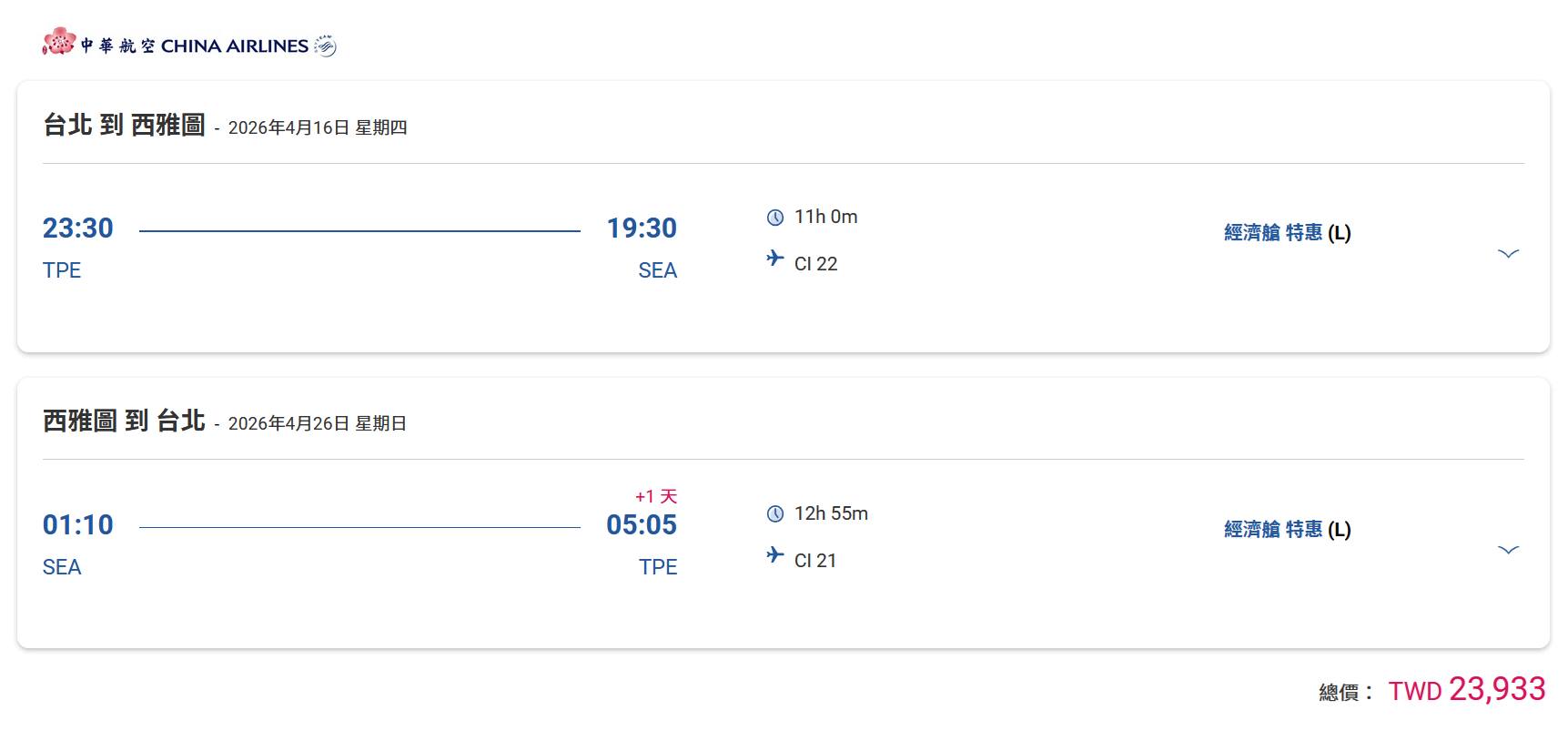Click the CI 22 flight number
Screen dimensions: 1568x731
tap(815, 264)
